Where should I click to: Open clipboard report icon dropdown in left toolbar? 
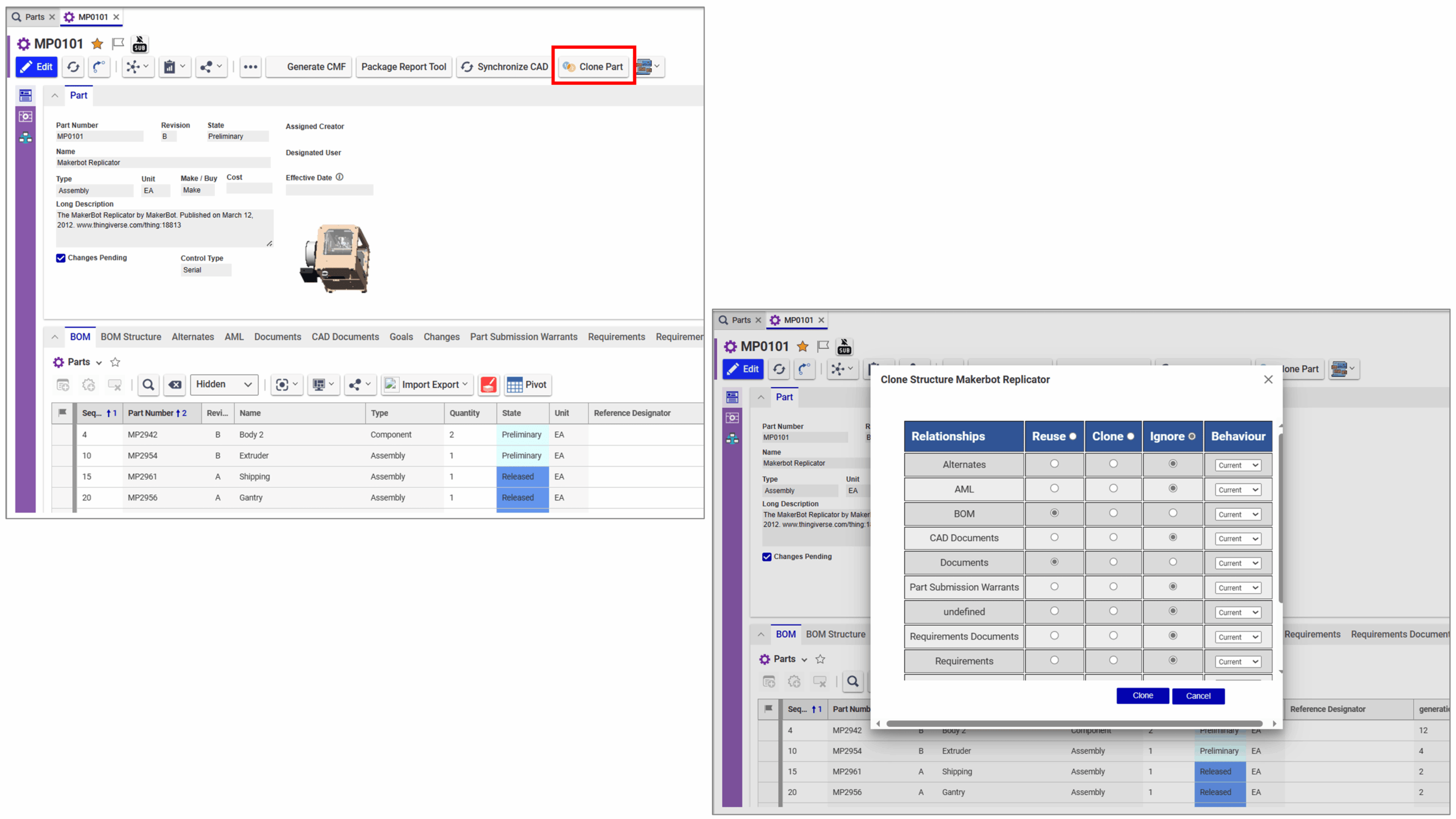(x=175, y=67)
